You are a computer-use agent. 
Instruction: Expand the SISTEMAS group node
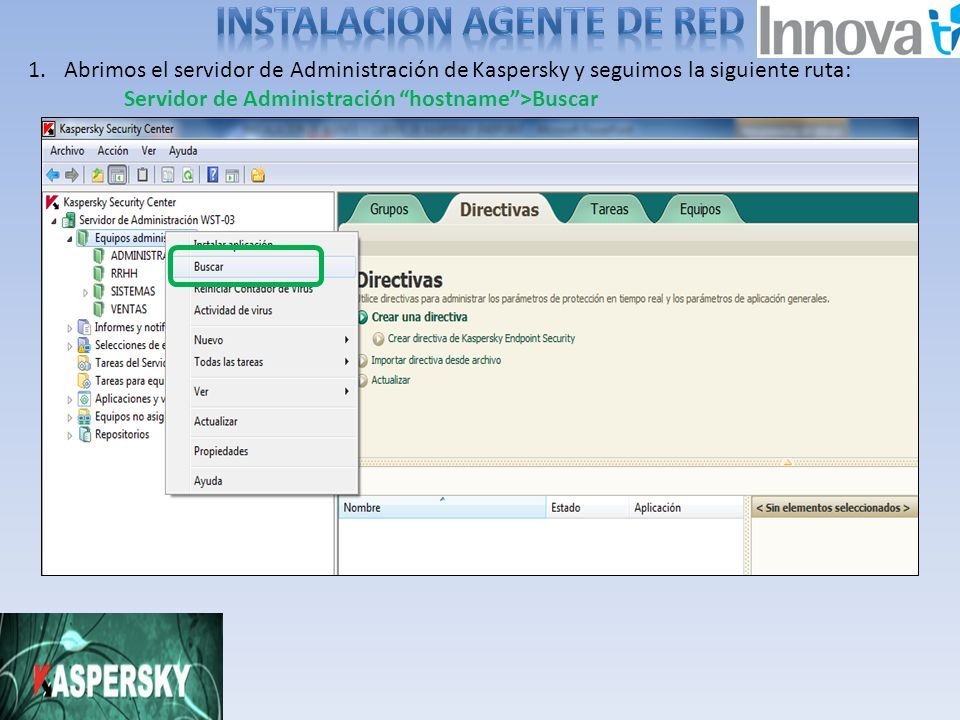85,293
